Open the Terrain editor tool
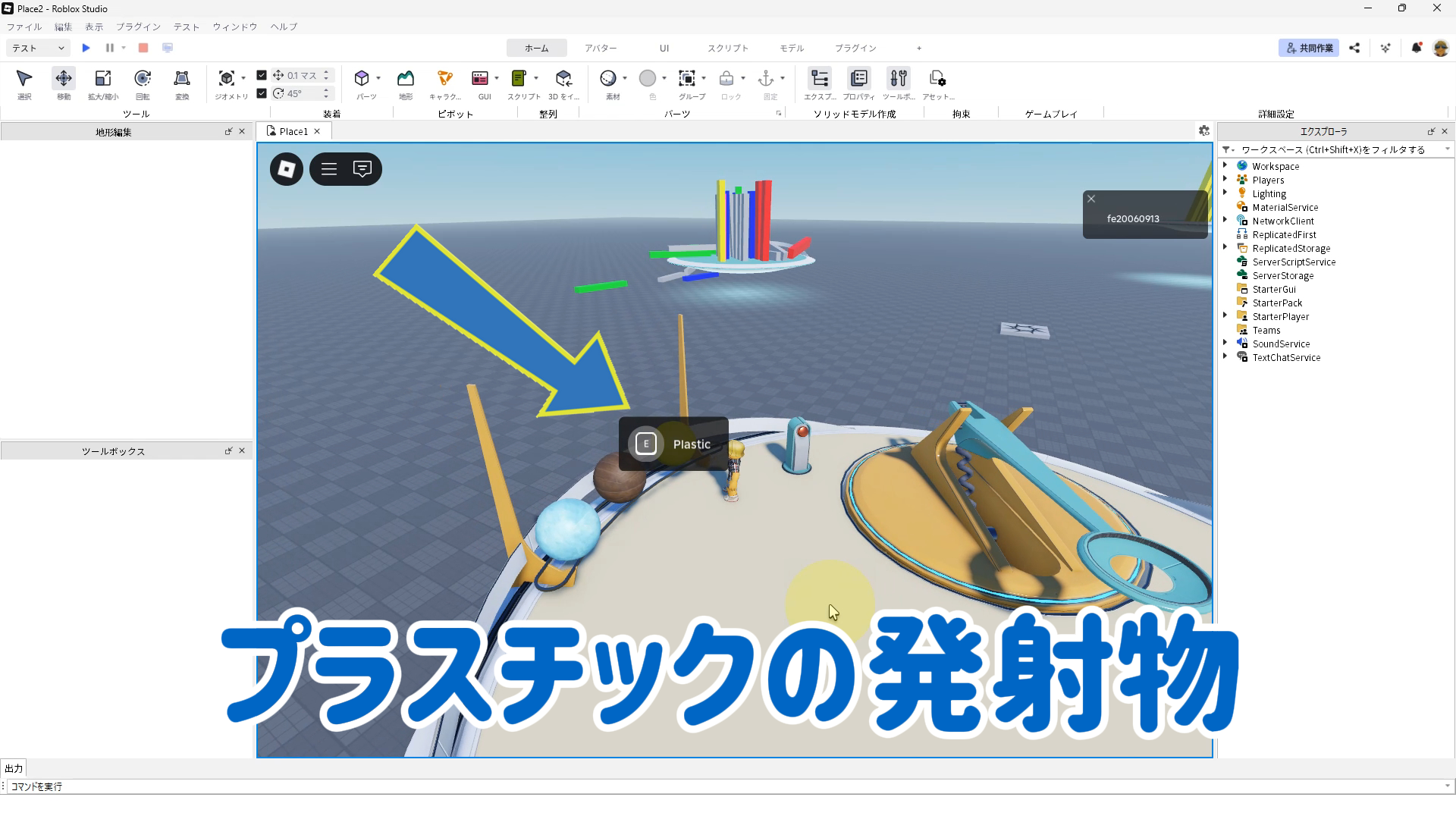 click(406, 79)
